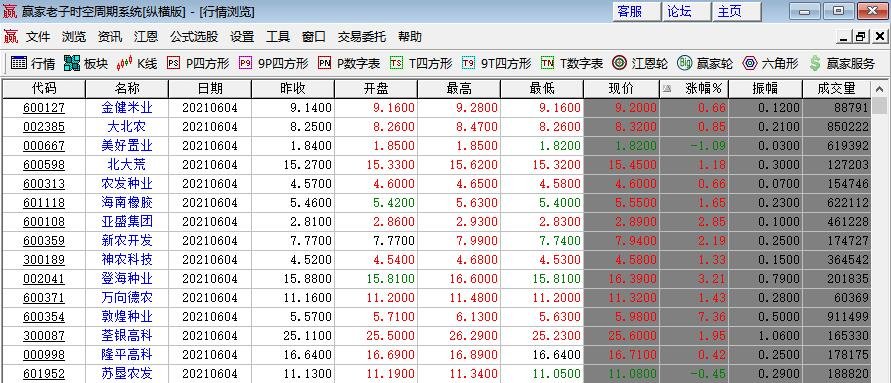Screen dimensions: 891x383
Task: Click the app logo in title bar
Action: point(10,11)
